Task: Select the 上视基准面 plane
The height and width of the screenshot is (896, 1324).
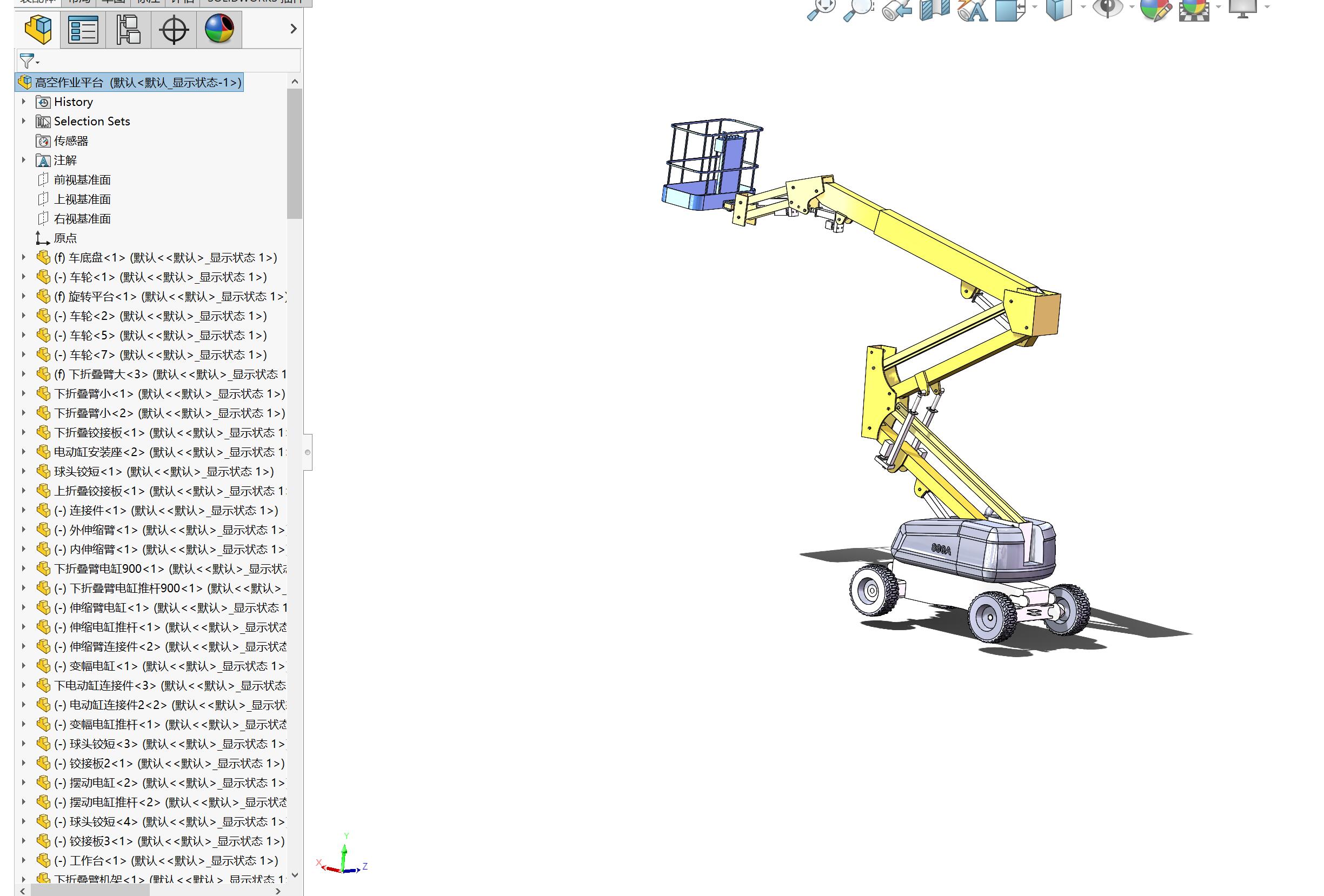Action: [x=82, y=199]
